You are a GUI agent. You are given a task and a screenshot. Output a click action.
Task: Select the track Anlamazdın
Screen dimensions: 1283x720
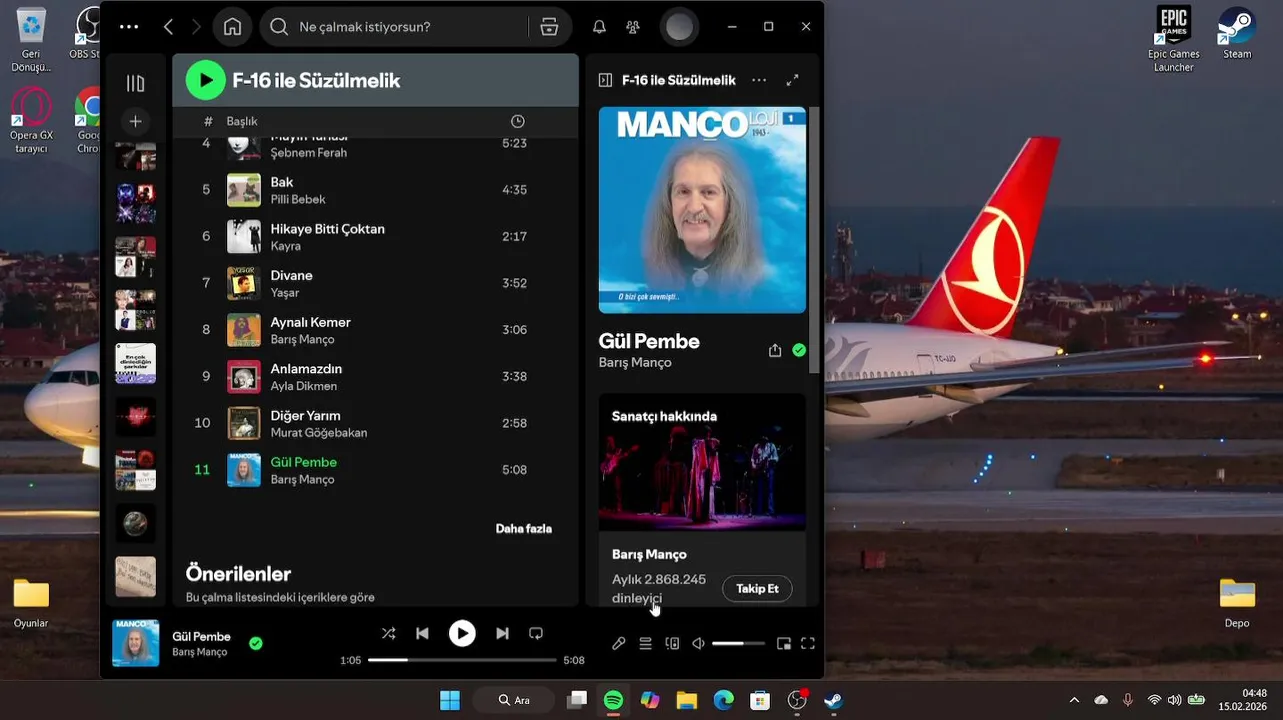(375, 377)
